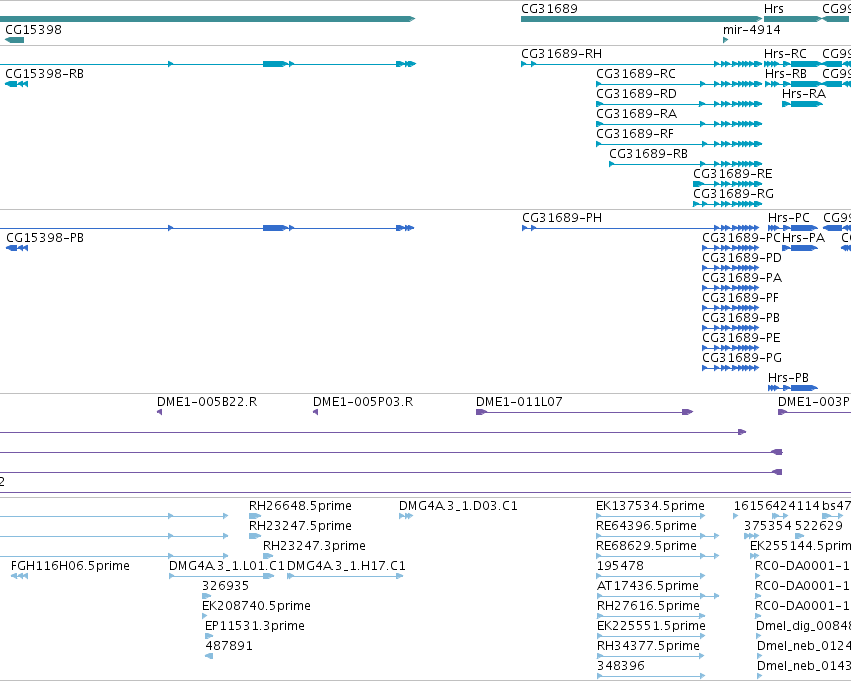Viewport: 851px width, 681px height.
Task: Click the mir-4914 label
Action: tap(752, 30)
